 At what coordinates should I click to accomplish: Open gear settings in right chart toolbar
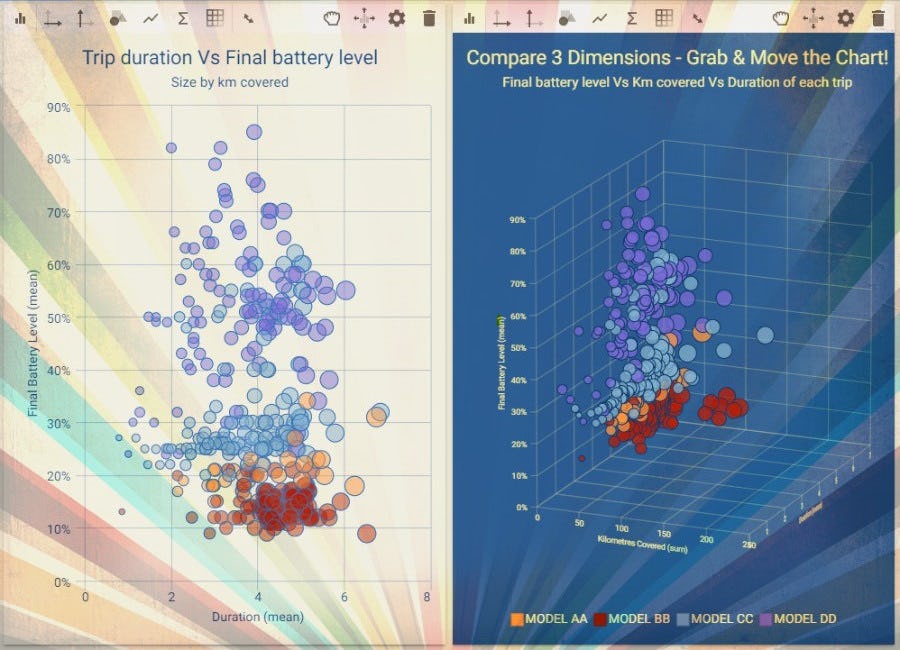845,18
